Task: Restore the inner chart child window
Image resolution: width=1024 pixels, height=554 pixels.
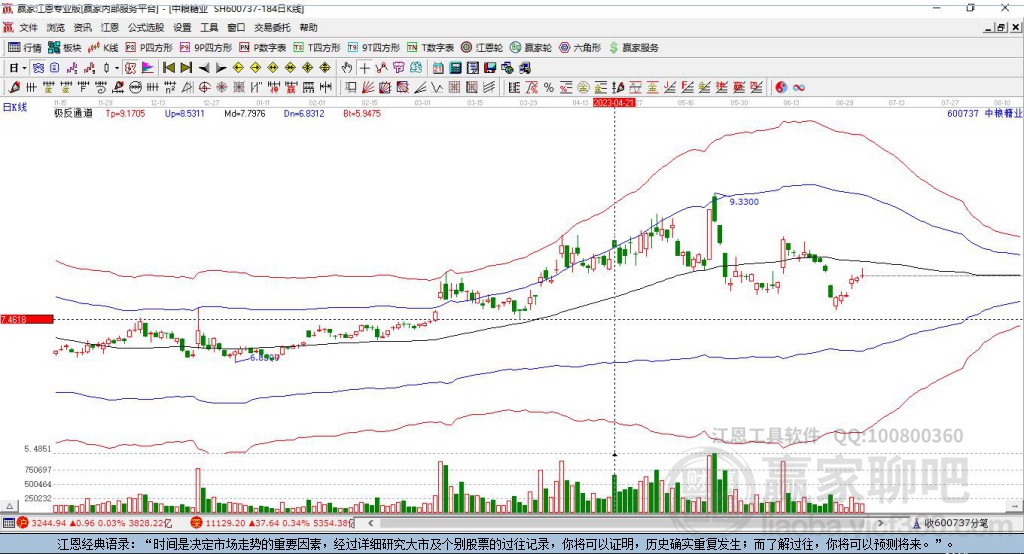Action: [1001, 27]
